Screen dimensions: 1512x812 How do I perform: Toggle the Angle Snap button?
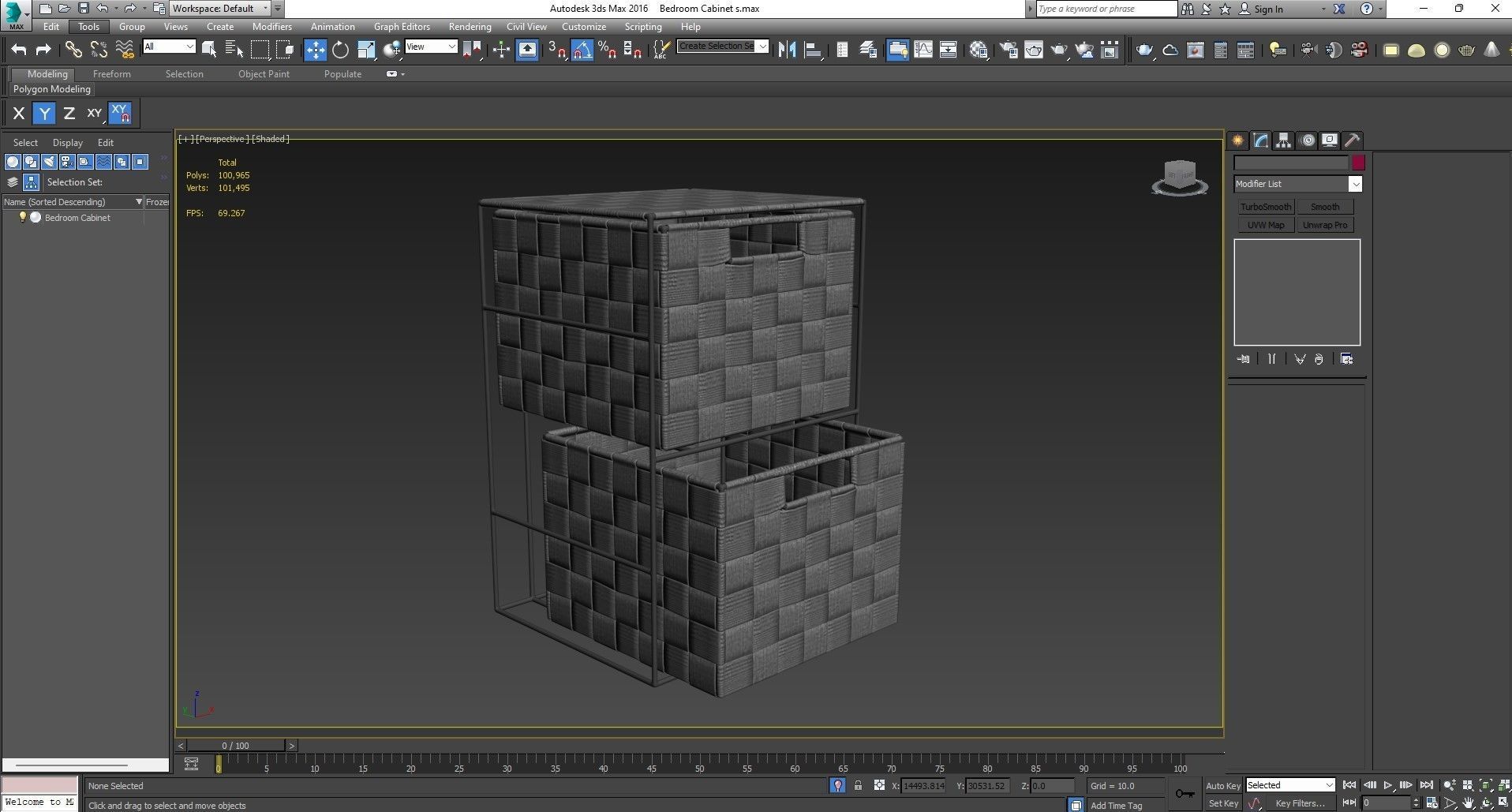pos(582,50)
